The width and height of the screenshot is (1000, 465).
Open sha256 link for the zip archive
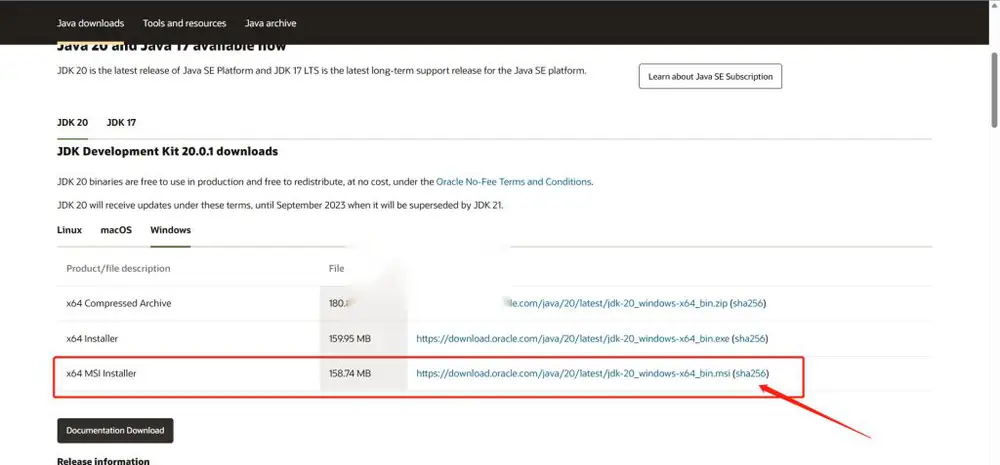[x=747, y=304]
